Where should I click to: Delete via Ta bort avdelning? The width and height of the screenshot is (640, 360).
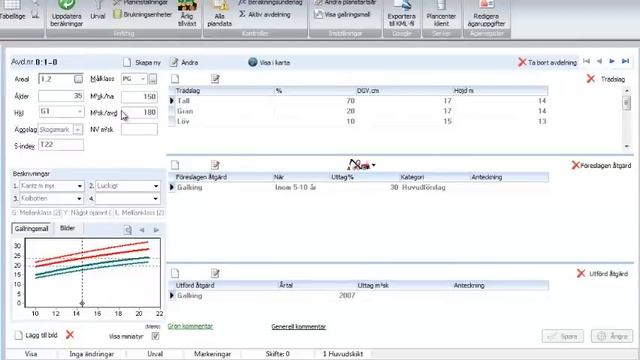[547, 62]
